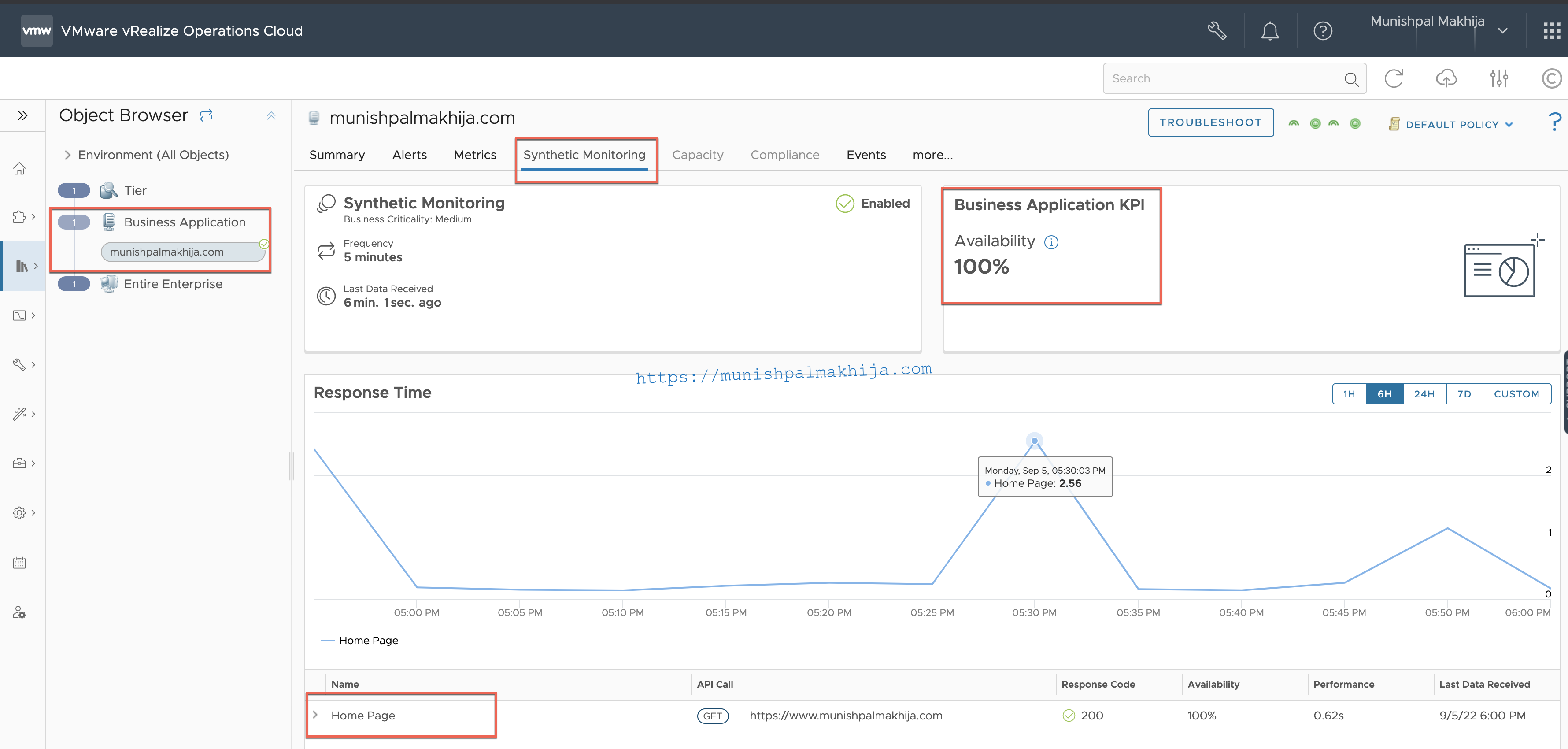This screenshot has height=749, width=1568.
Task: Switch to the Capacity tab
Action: tap(698, 155)
